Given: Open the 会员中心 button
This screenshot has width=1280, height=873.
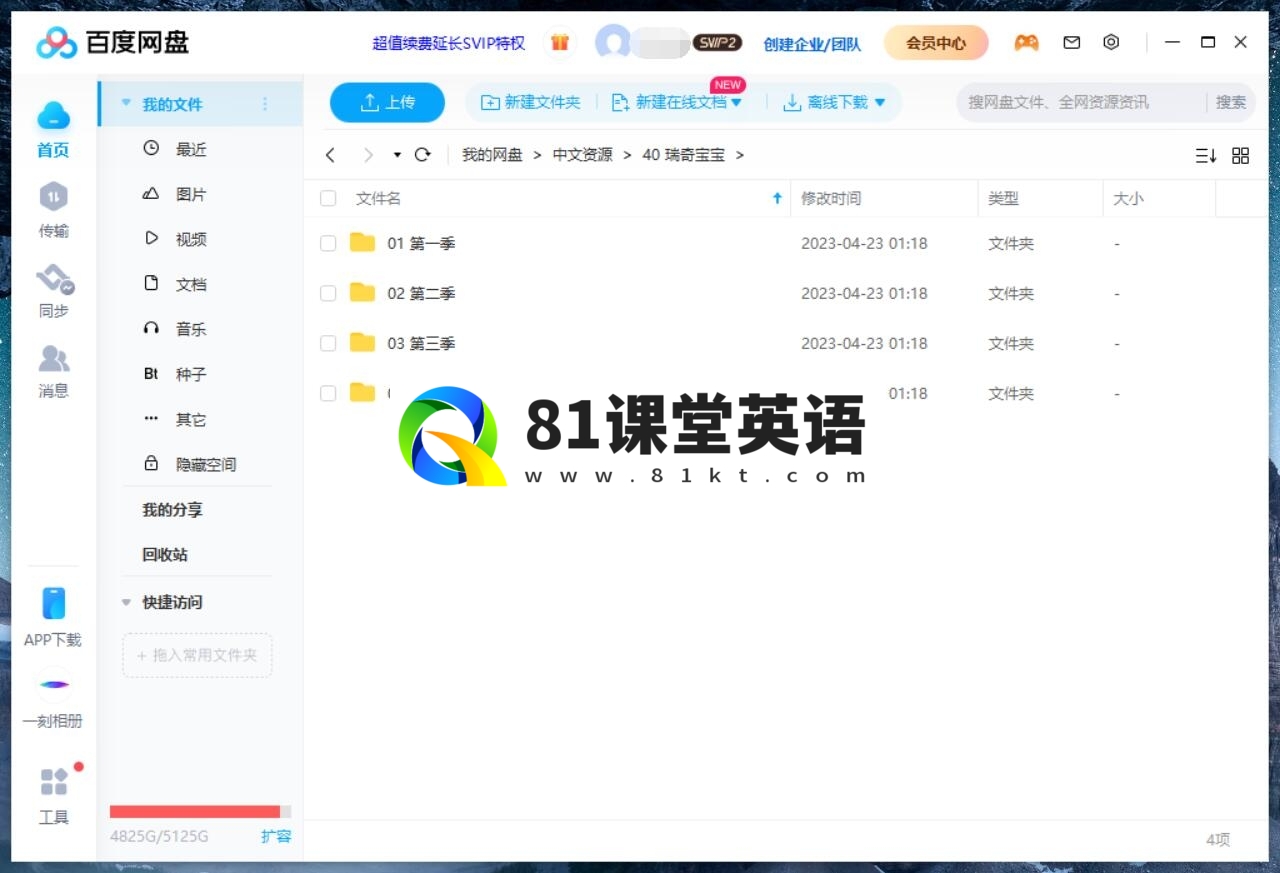Looking at the screenshot, I should (936, 43).
